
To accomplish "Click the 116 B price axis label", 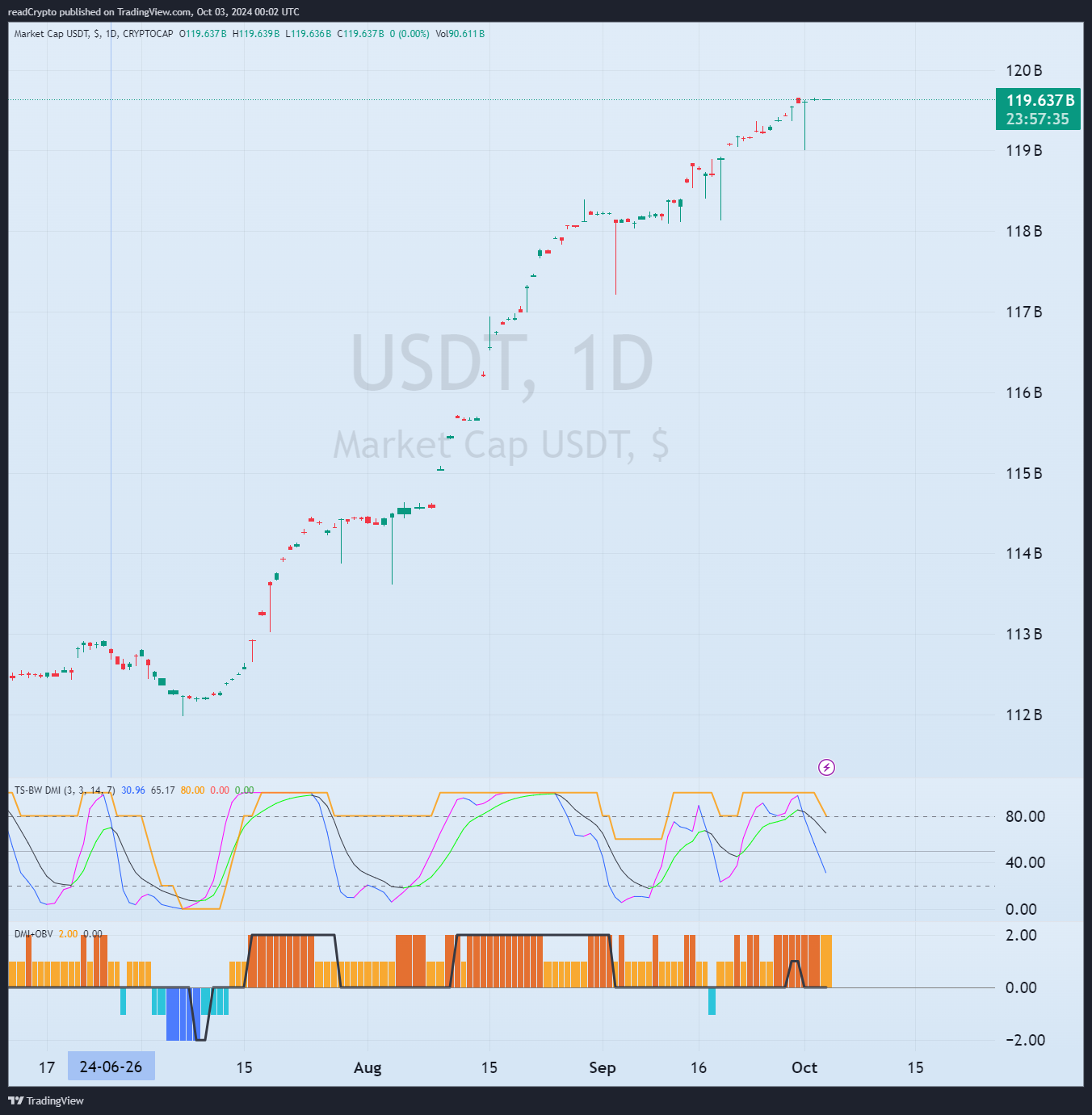I will coord(1023,392).
